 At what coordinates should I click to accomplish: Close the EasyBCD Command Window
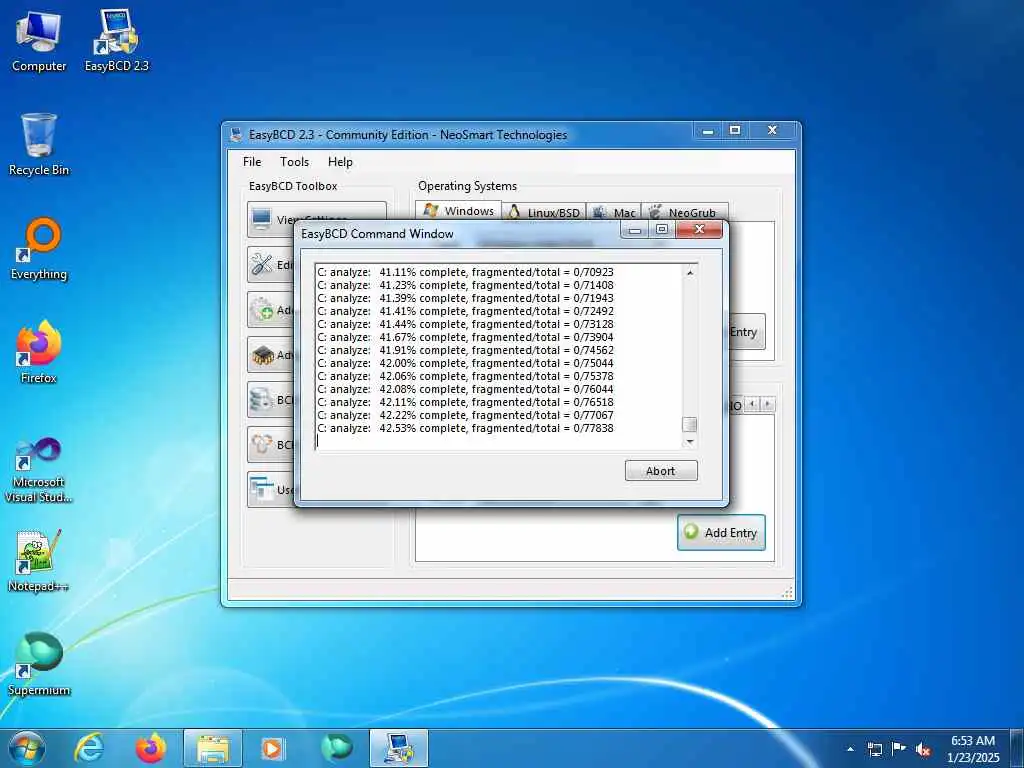699,230
